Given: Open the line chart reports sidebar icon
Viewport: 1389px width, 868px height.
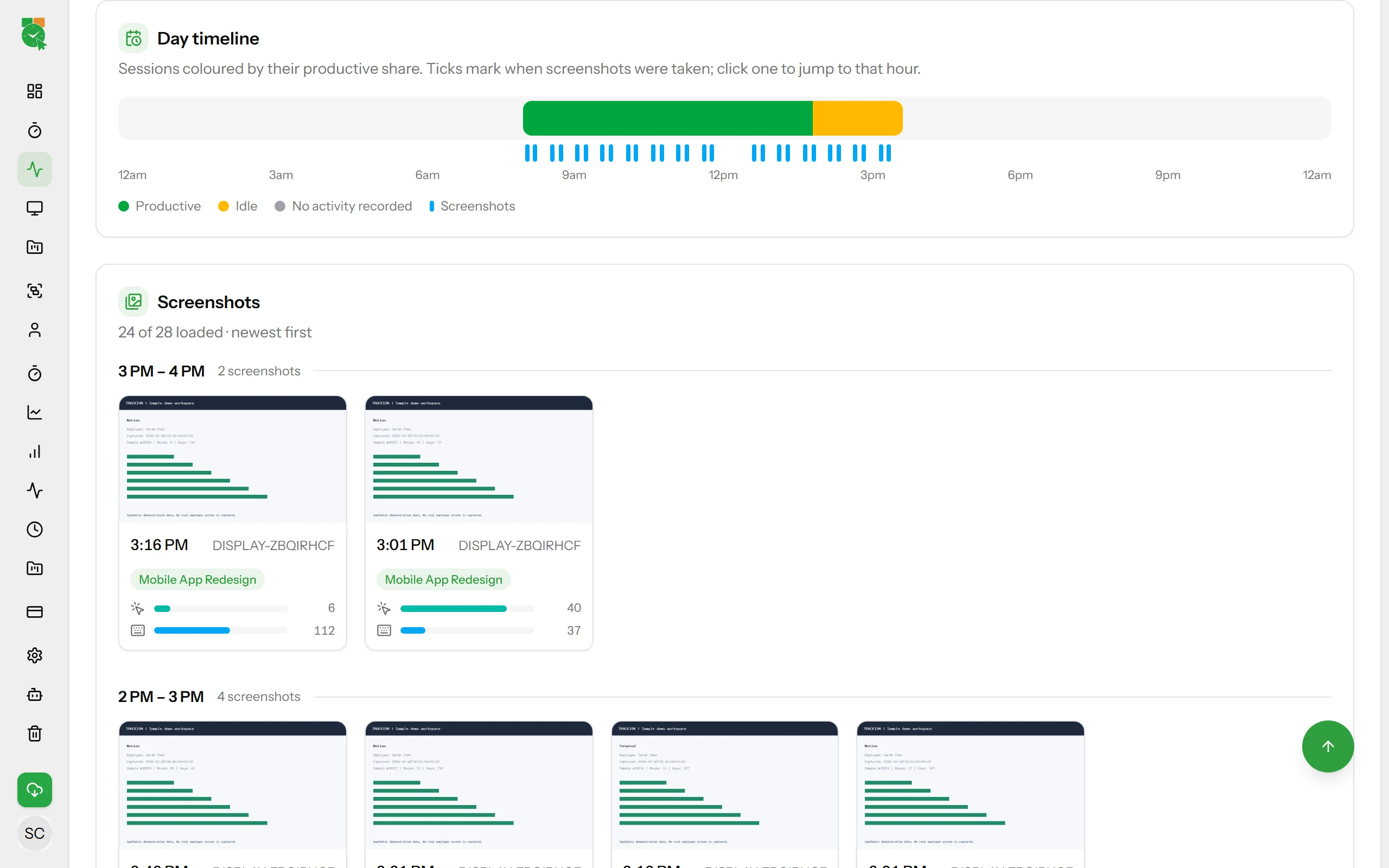Looking at the screenshot, I should tap(34, 412).
